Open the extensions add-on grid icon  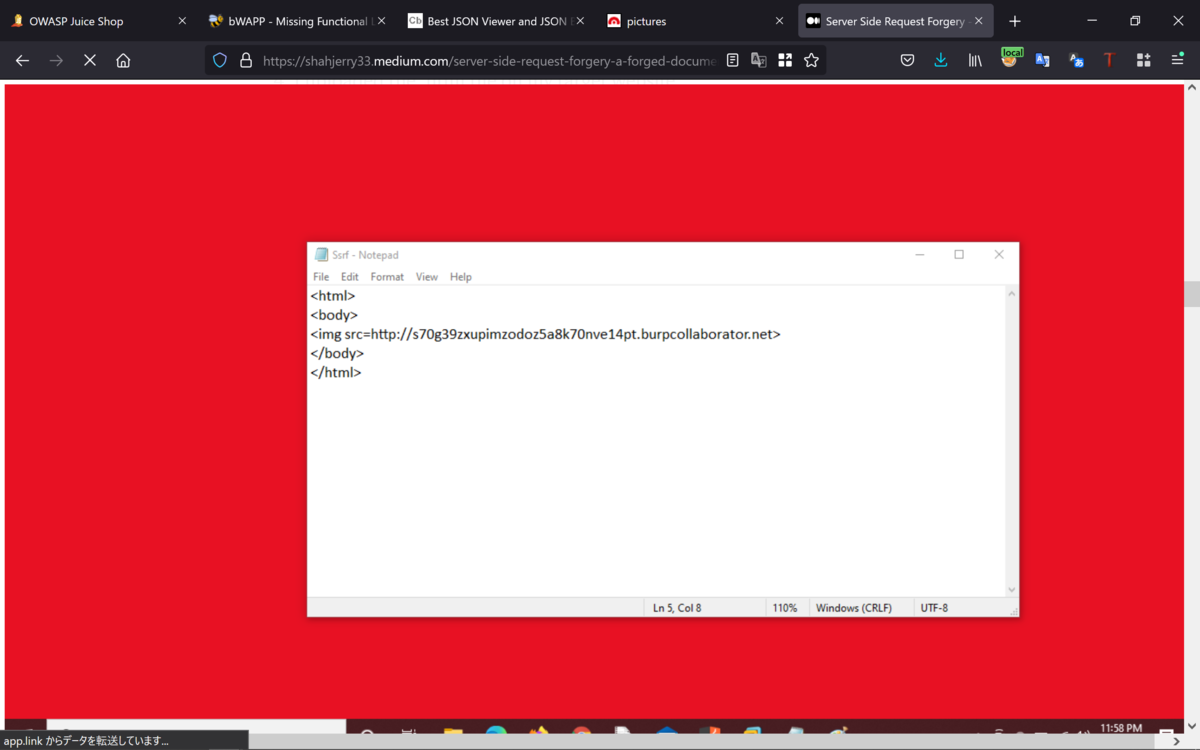point(1143,61)
